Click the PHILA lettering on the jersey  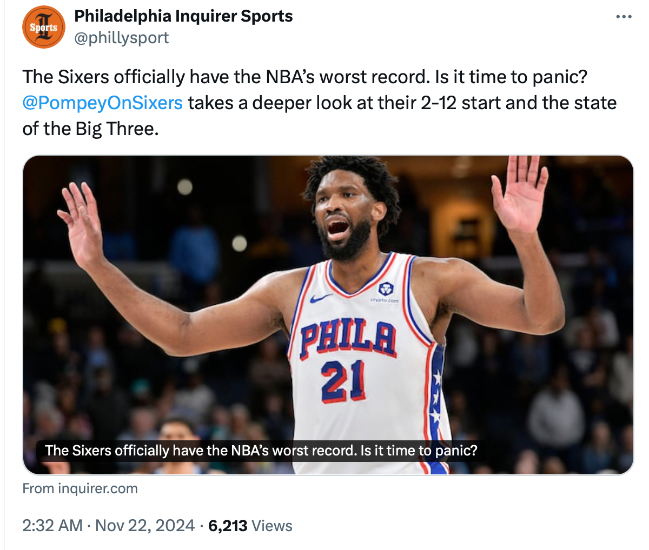pos(348,338)
